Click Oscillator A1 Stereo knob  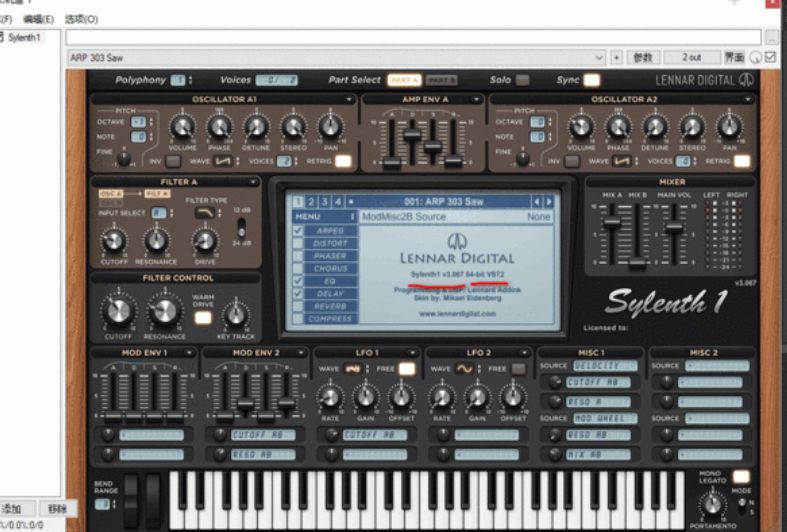click(x=293, y=127)
